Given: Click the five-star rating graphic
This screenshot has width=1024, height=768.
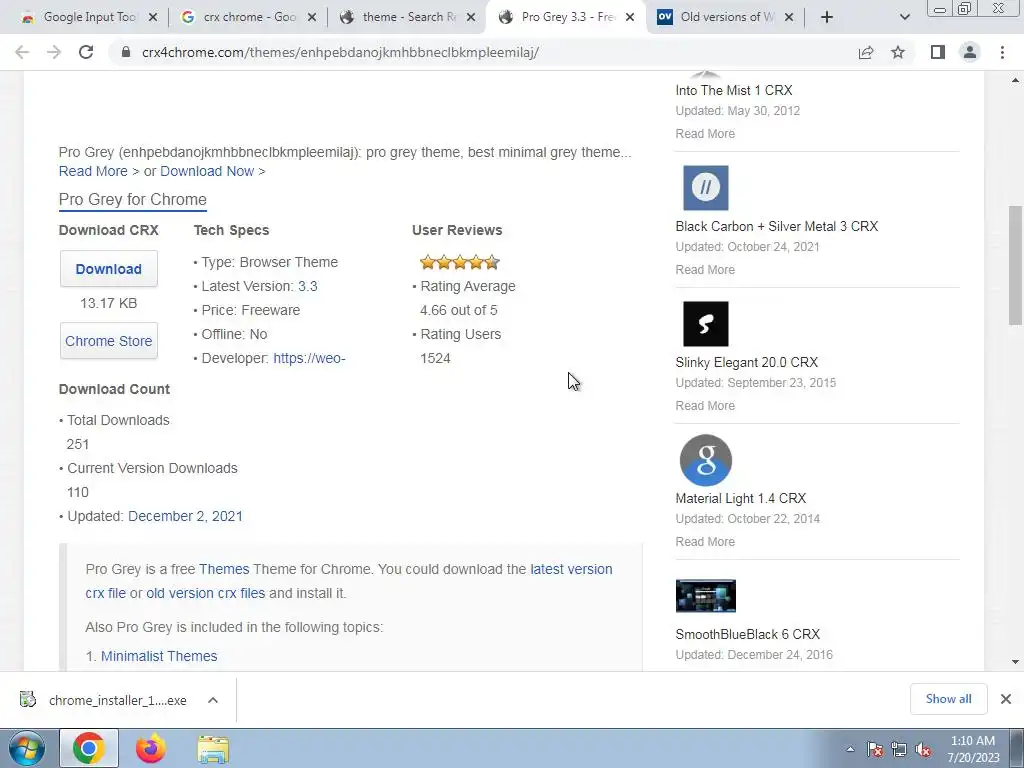Looking at the screenshot, I should pyautogui.click(x=460, y=263).
